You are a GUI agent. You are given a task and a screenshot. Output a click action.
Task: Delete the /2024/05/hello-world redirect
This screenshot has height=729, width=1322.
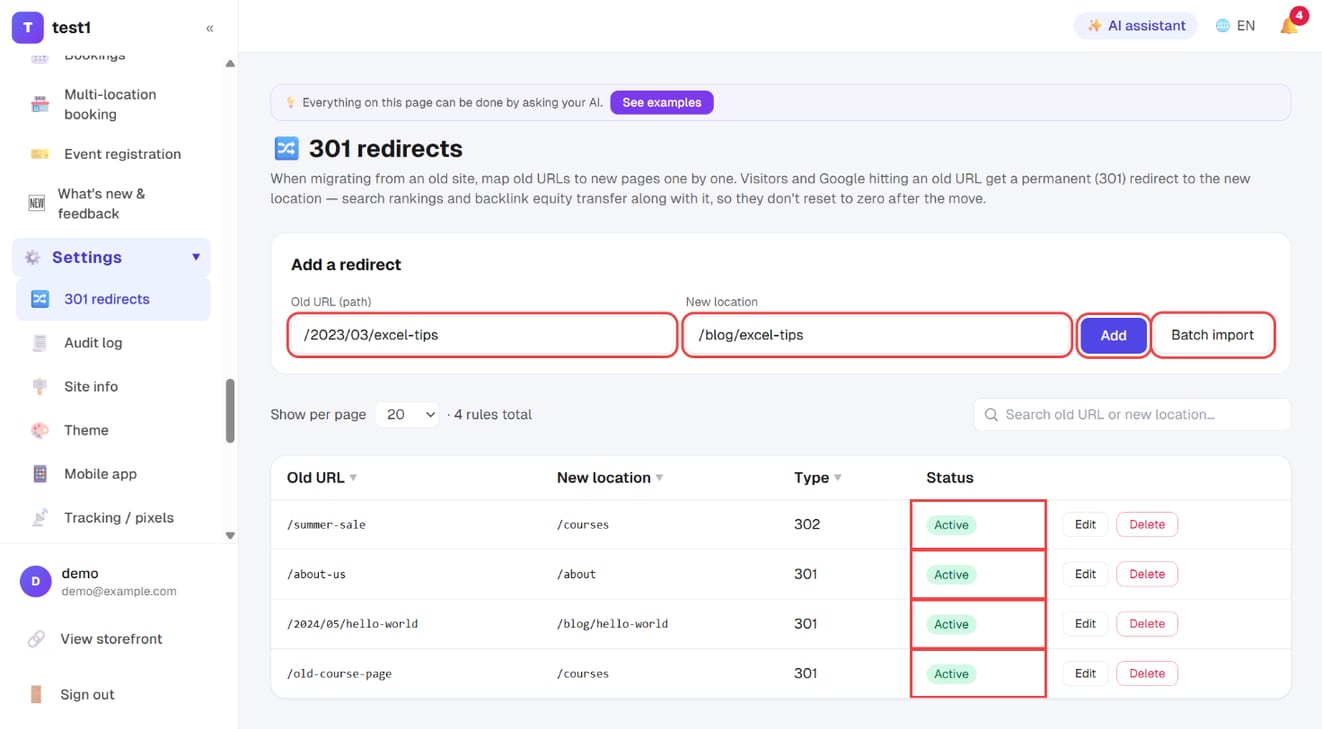pos(1147,624)
